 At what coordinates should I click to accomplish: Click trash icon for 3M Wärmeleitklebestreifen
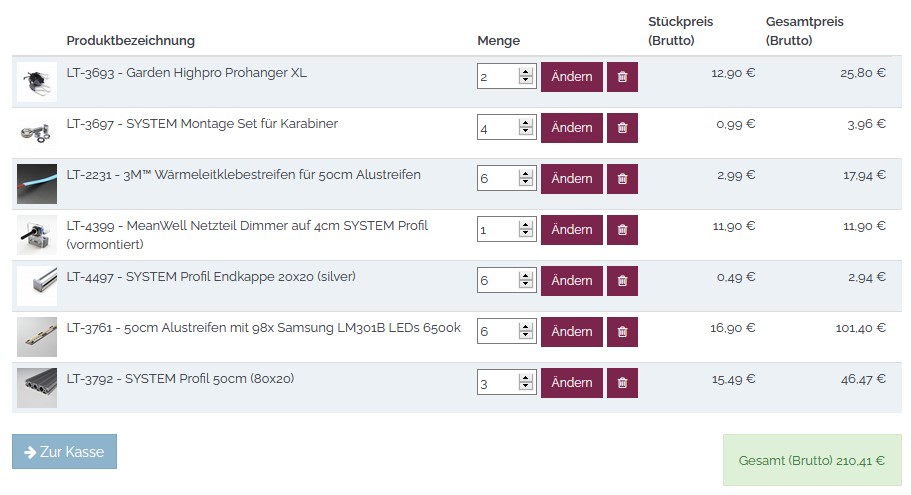pyautogui.click(x=622, y=179)
